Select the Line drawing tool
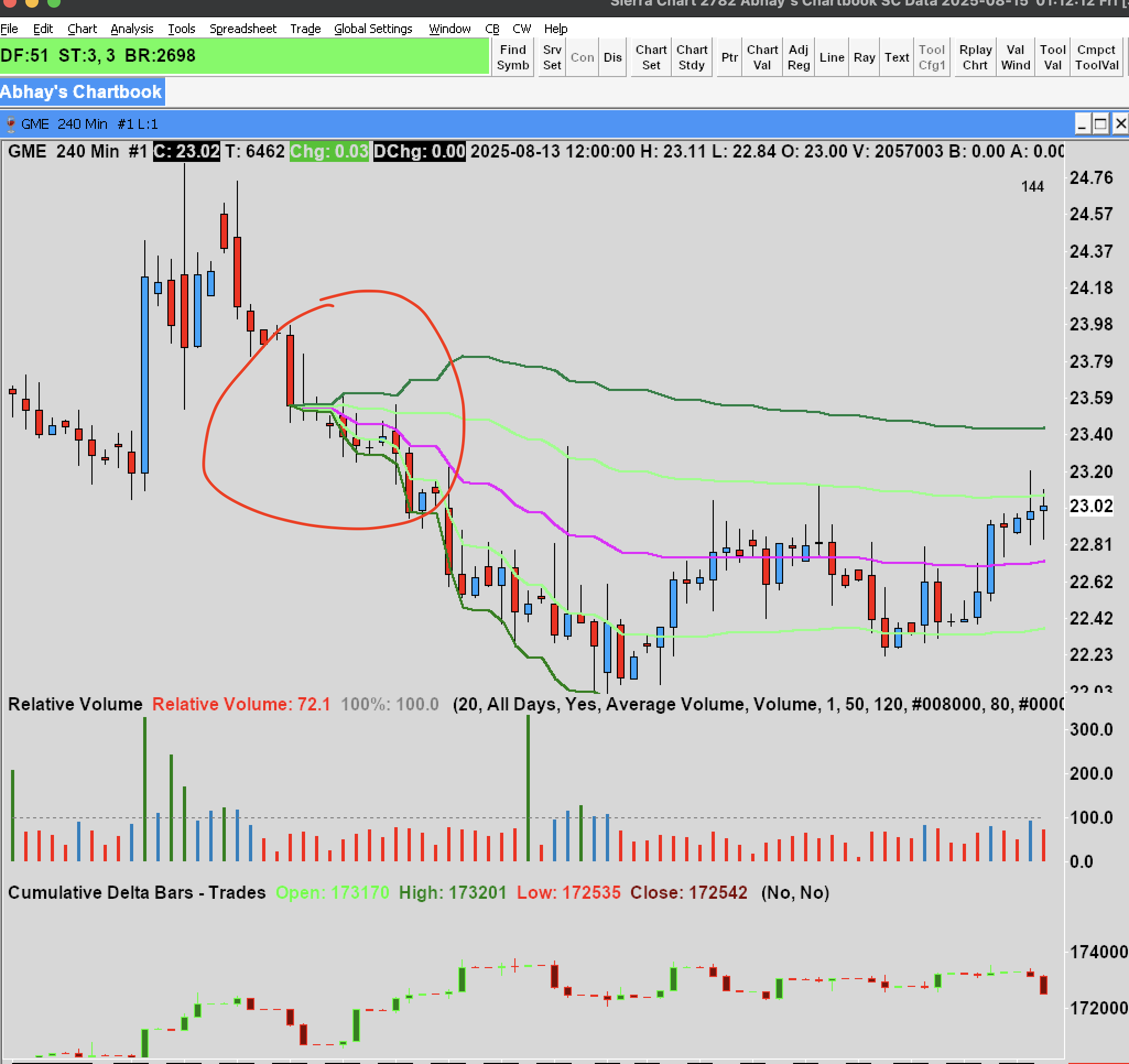This screenshot has height=1064, width=1129. tap(832, 57)
